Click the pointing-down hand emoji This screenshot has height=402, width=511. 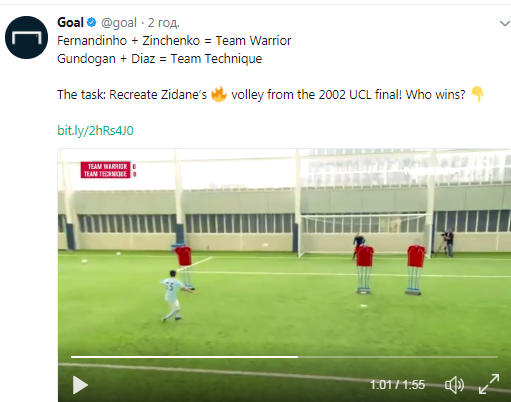click(478, 94)
